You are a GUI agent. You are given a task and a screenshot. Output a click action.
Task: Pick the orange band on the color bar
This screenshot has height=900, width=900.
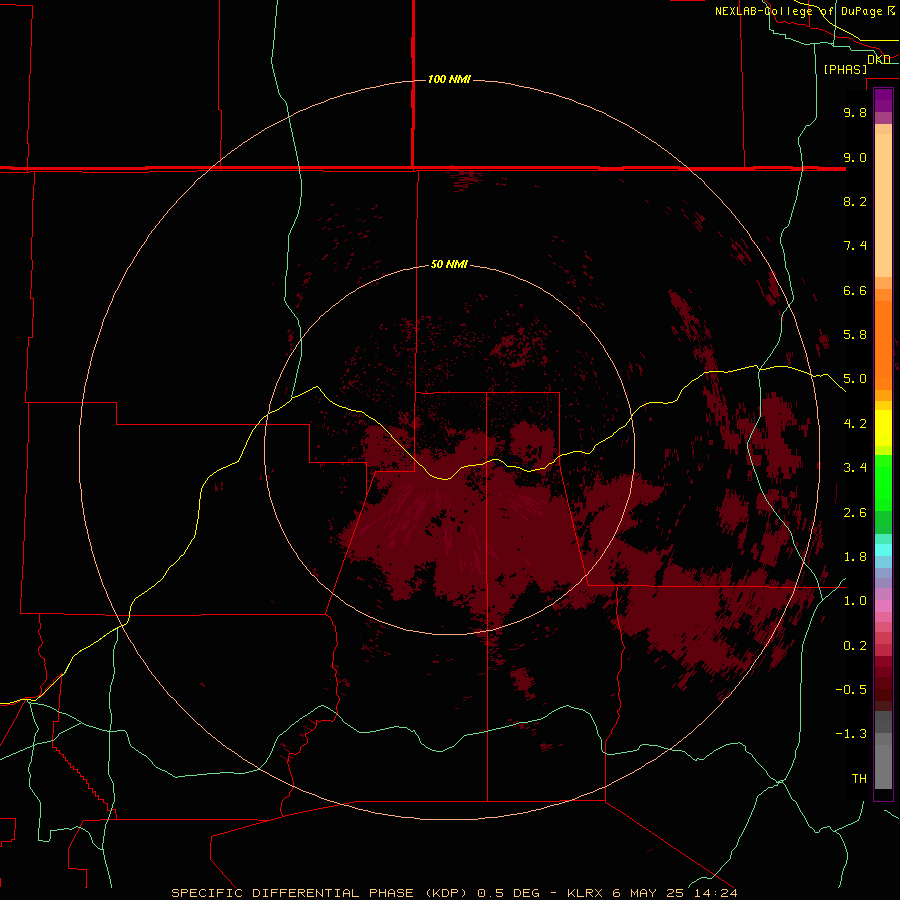pos(883,345)
